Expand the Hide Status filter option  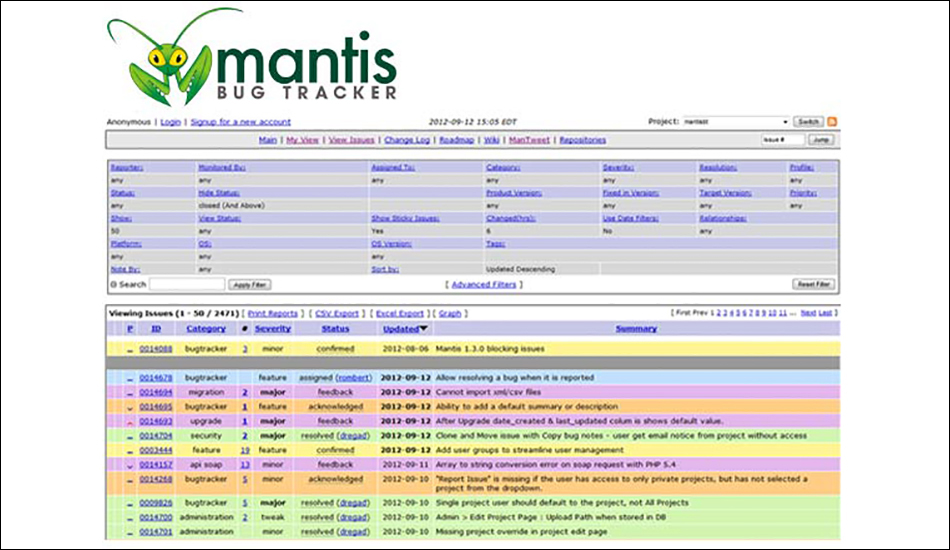pyautogui.click(x=219, y=193)
